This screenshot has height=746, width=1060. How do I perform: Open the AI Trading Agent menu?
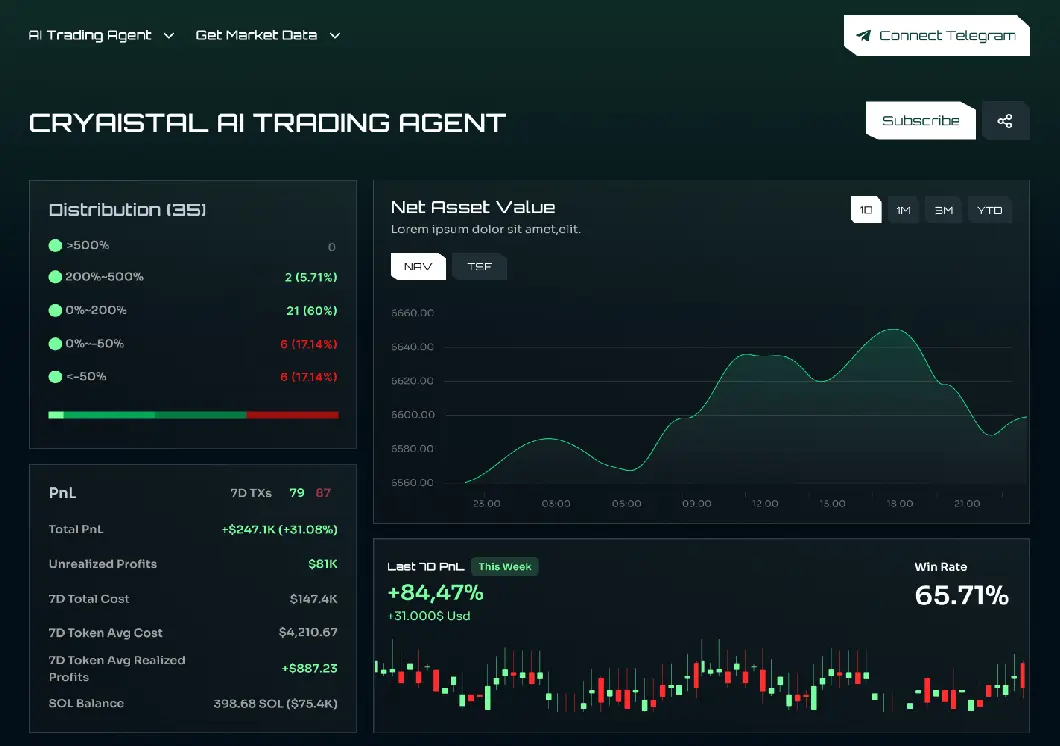90,35
